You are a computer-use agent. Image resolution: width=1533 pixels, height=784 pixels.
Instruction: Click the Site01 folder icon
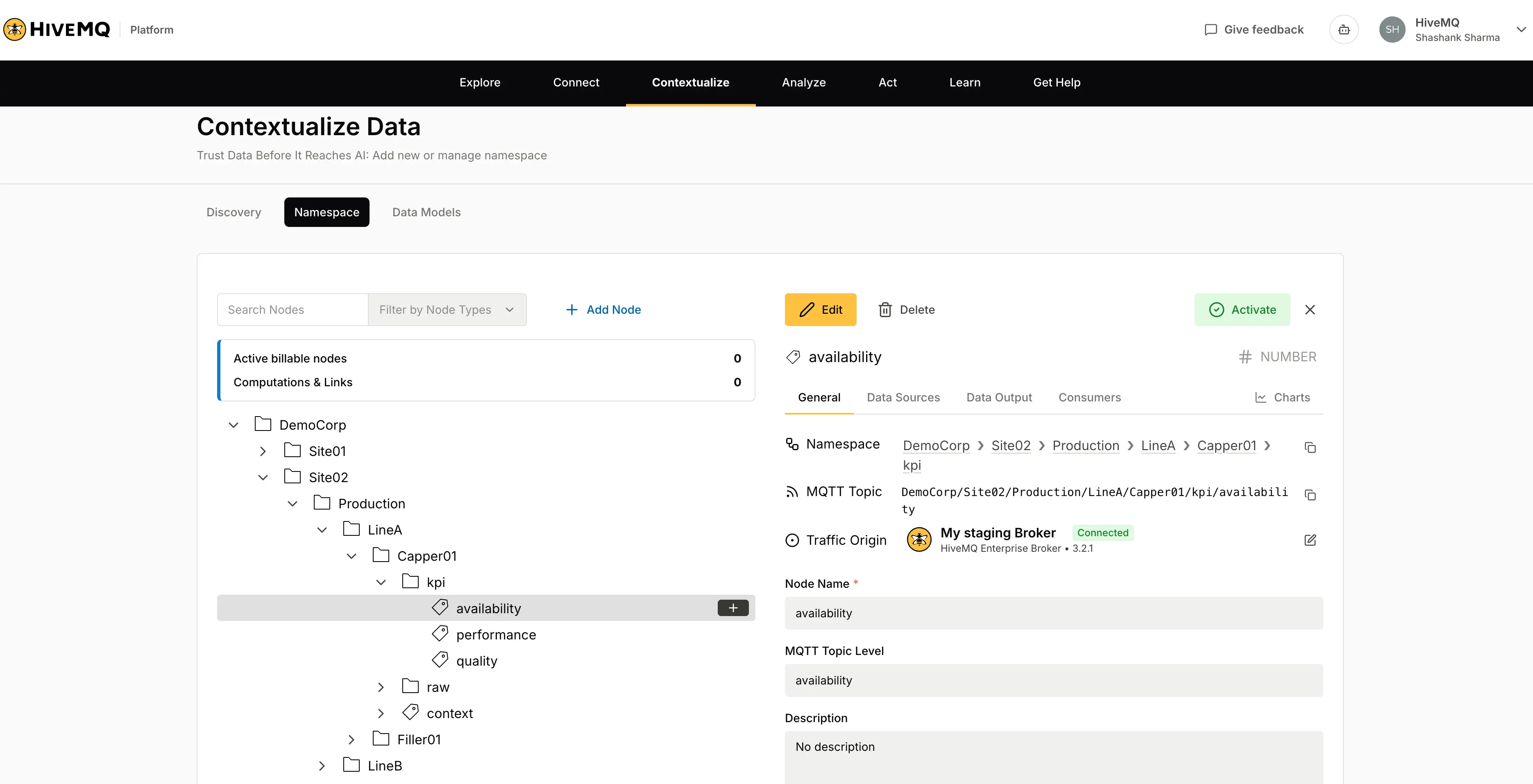click(x=292, y=450)
